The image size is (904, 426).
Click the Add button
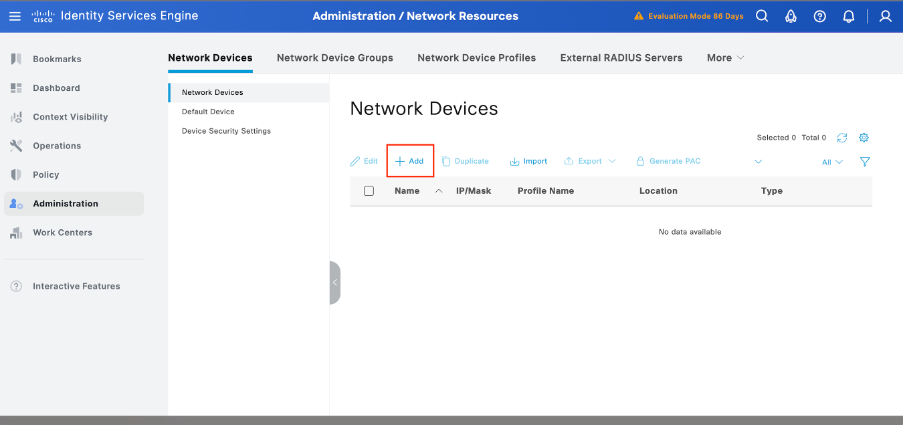[409, 161]
